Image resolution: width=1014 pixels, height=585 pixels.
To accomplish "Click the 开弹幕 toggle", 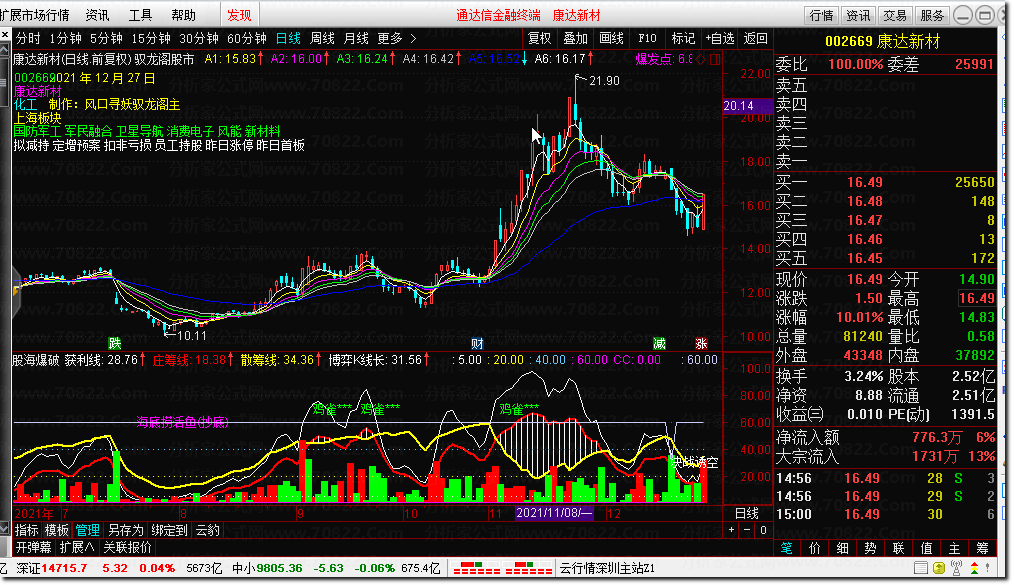I will [34, 548].
